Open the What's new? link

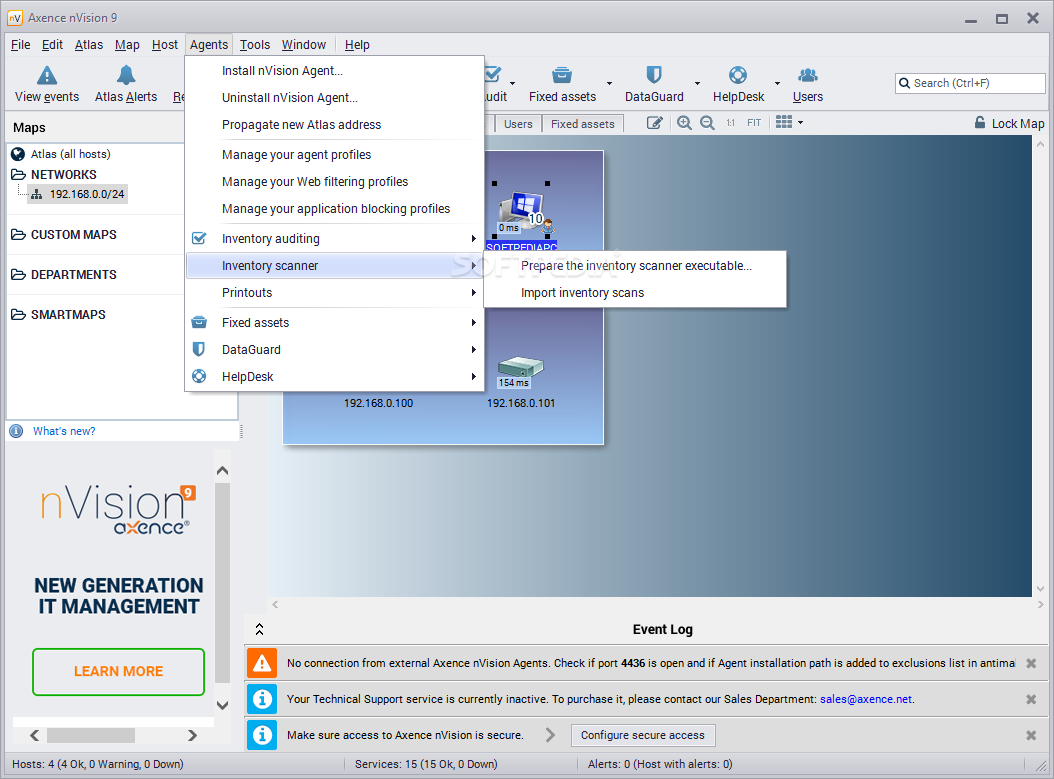tap(64, 432)
